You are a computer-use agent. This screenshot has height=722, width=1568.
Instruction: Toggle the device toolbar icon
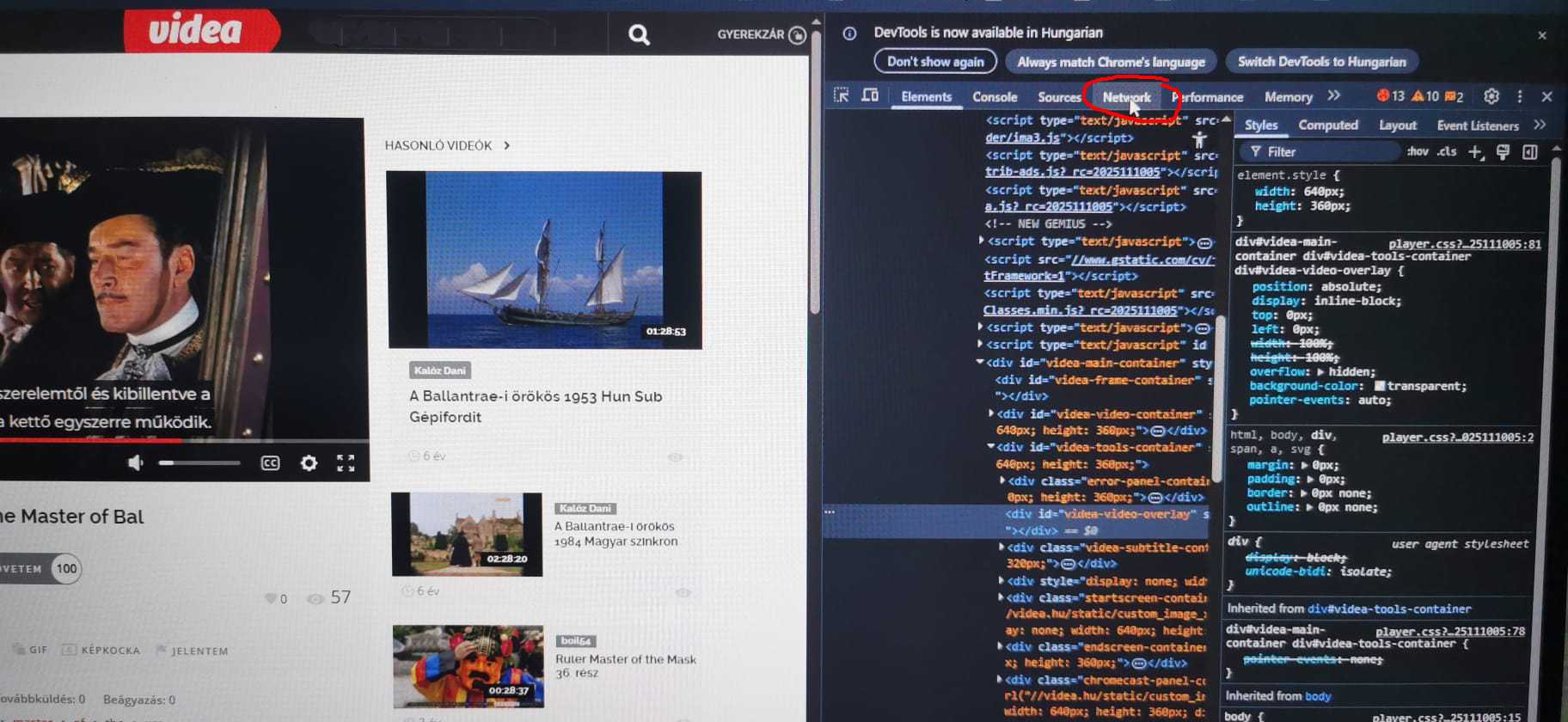point(870,95)
